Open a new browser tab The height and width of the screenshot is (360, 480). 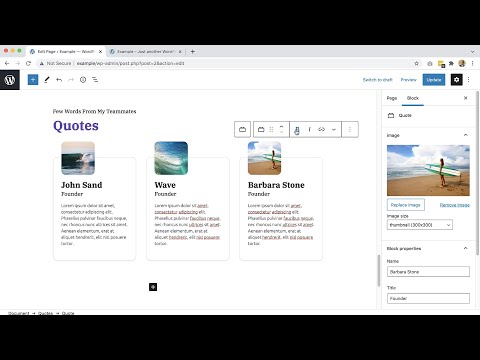[x=192, y=52]
